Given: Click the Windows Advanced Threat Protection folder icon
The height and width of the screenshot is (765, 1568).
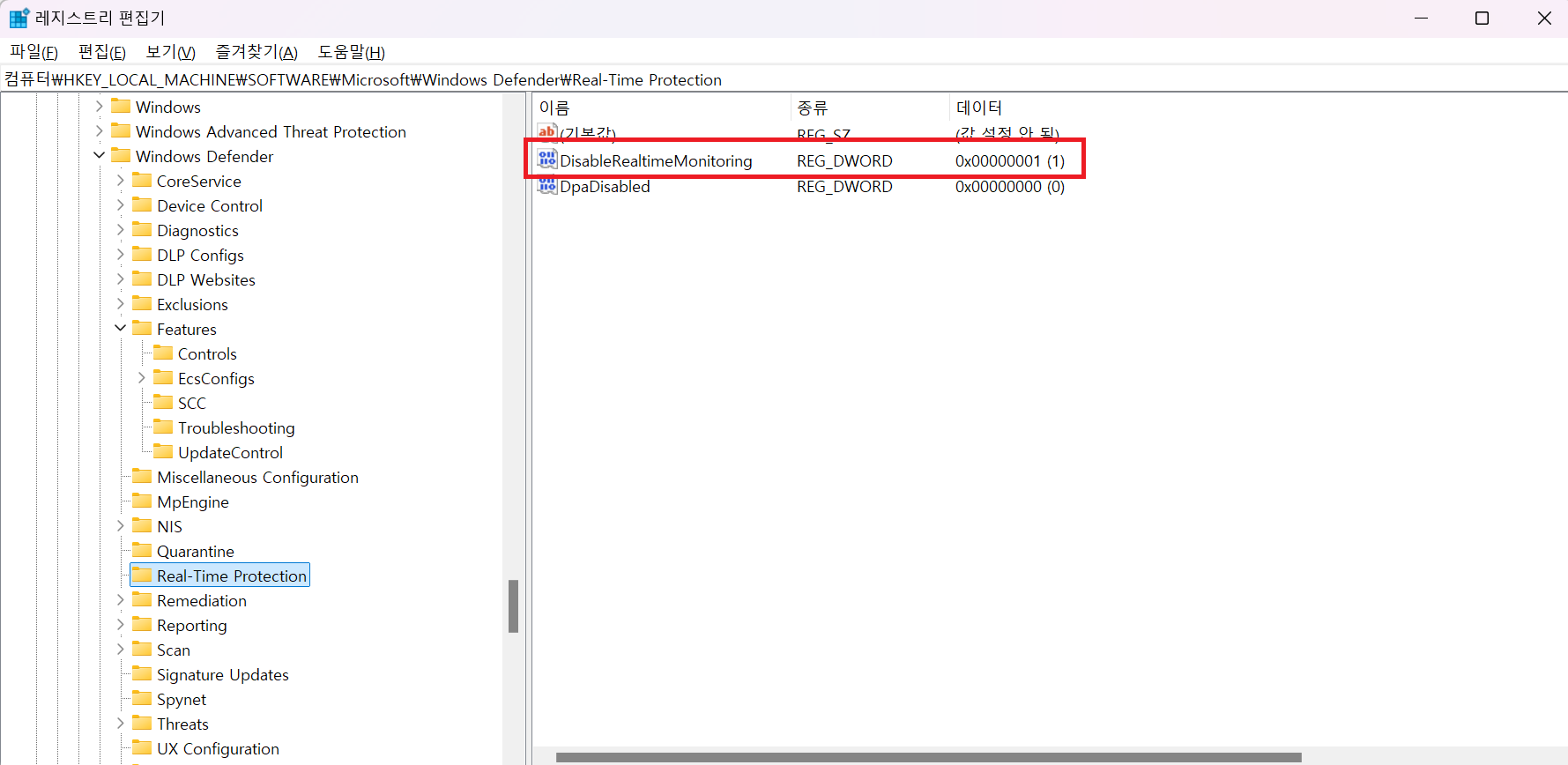Looking at the screenshot, I should (121, 130).
